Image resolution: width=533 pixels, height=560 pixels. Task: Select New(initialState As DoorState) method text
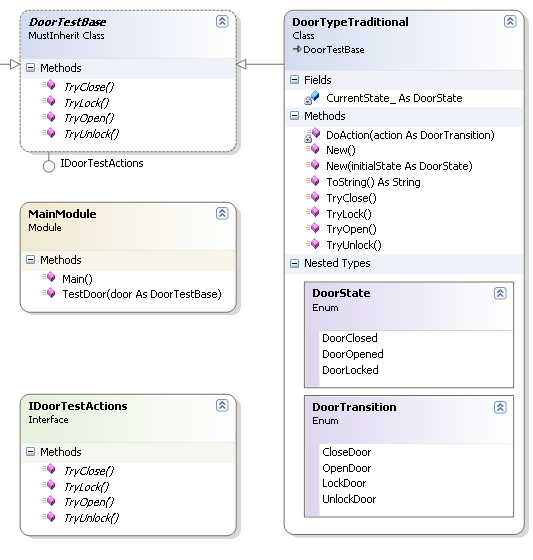click(x=399, y=166)
